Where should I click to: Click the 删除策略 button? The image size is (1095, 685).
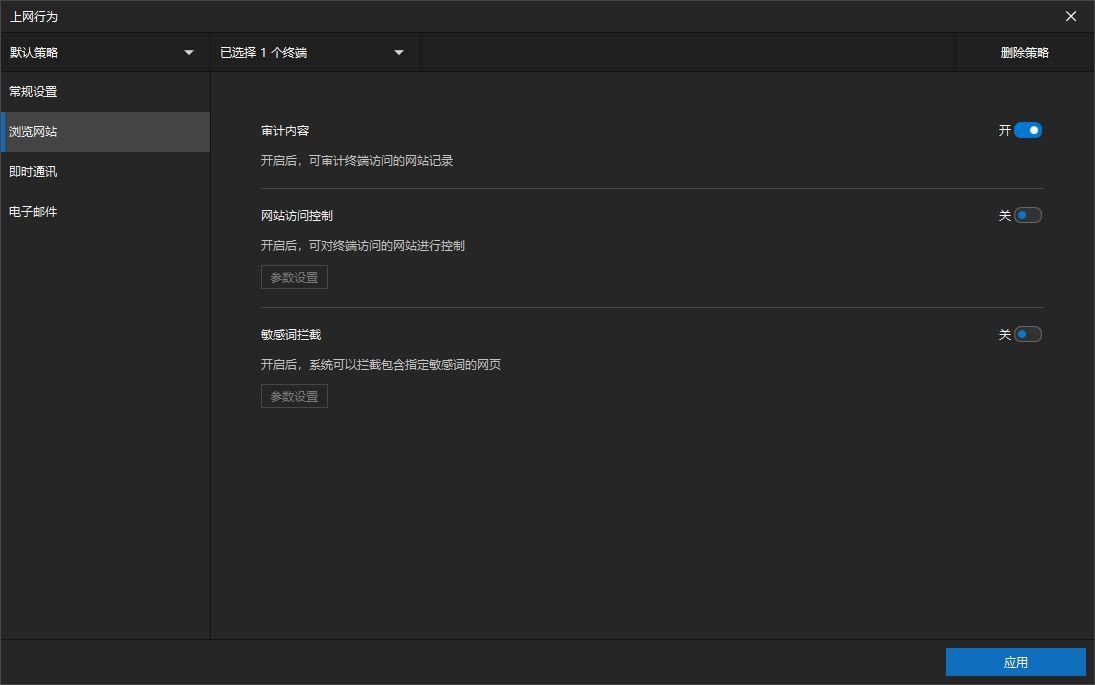tap(1024, 52)
